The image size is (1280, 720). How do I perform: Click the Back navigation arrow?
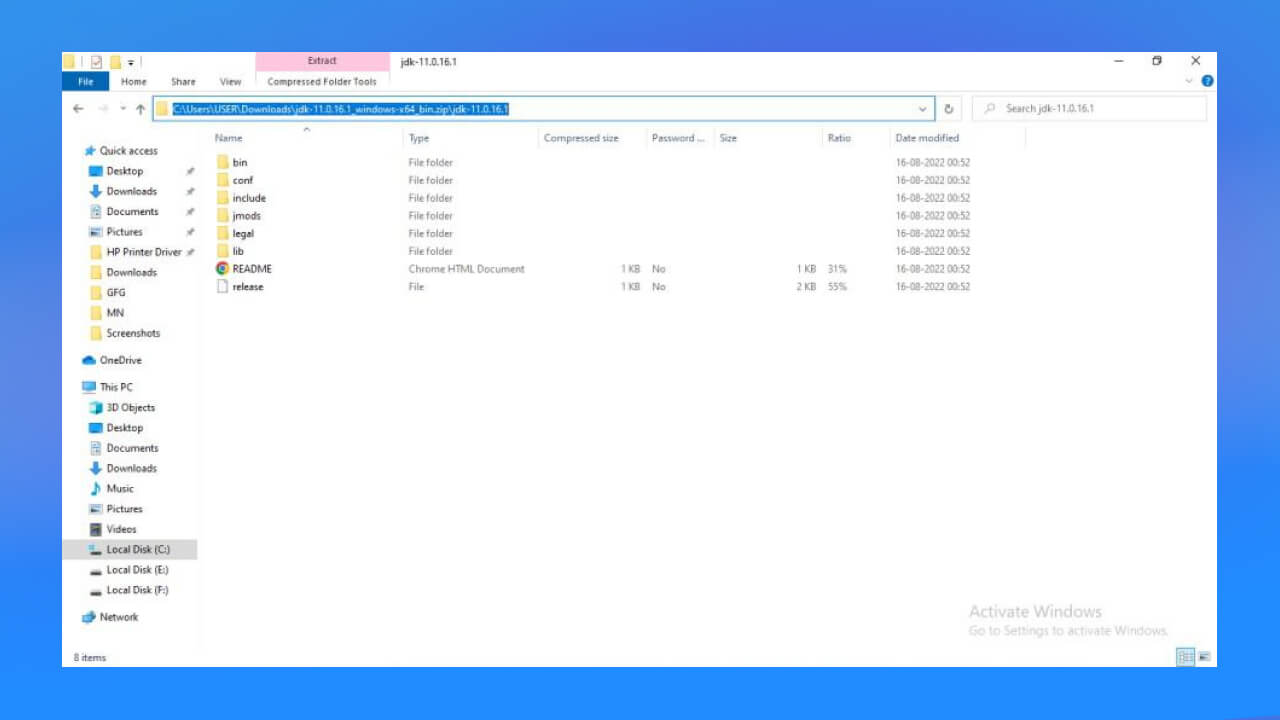(x=79, y=109)
